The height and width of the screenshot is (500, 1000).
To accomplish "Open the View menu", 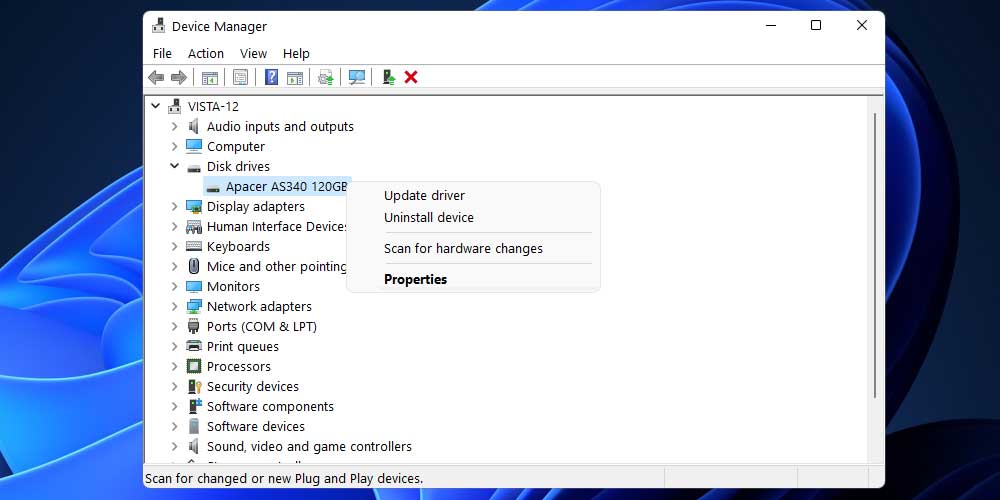I will tap(253, 53).
